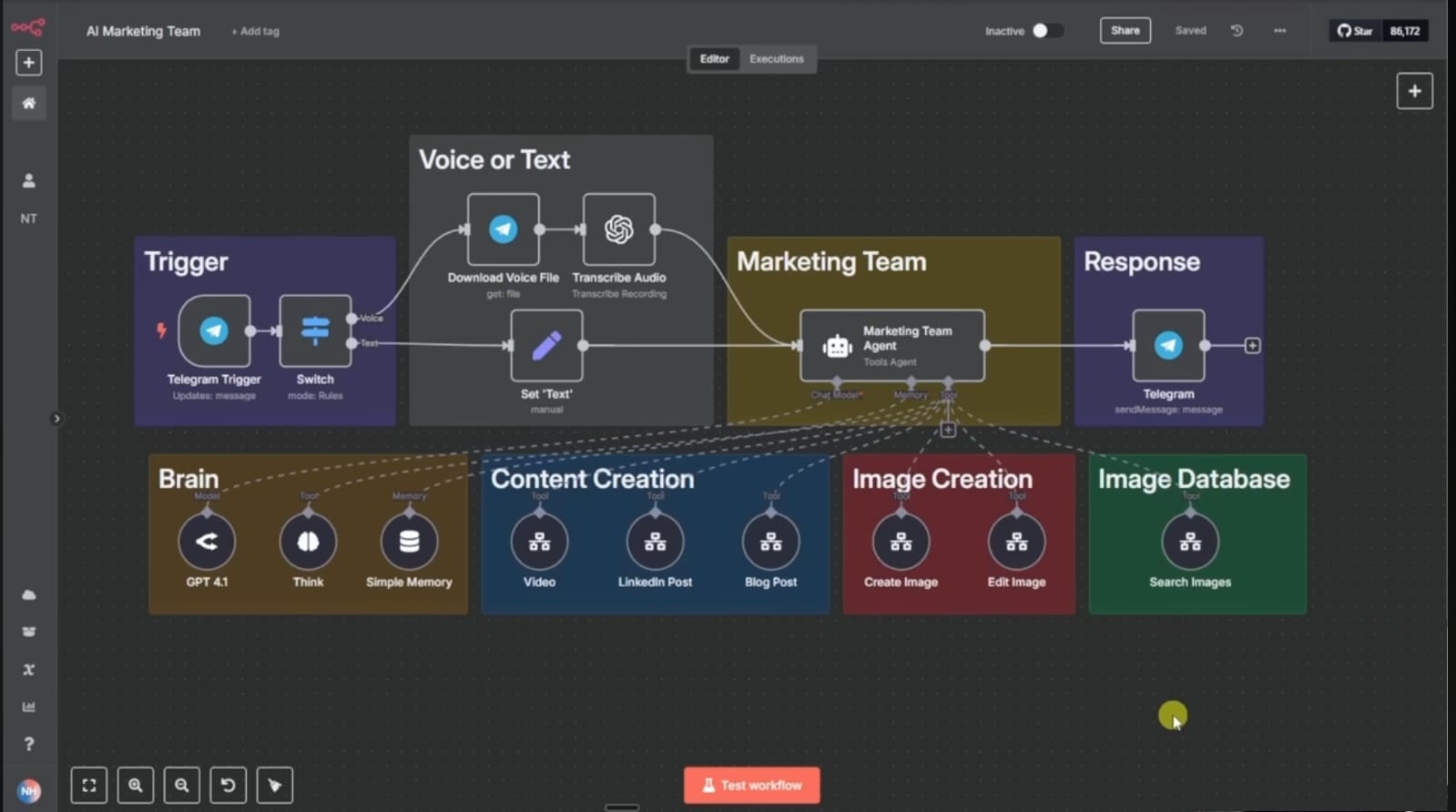Open the personal user icon in sidebar
Viewport: 1456px width, 812px height.
28,180
